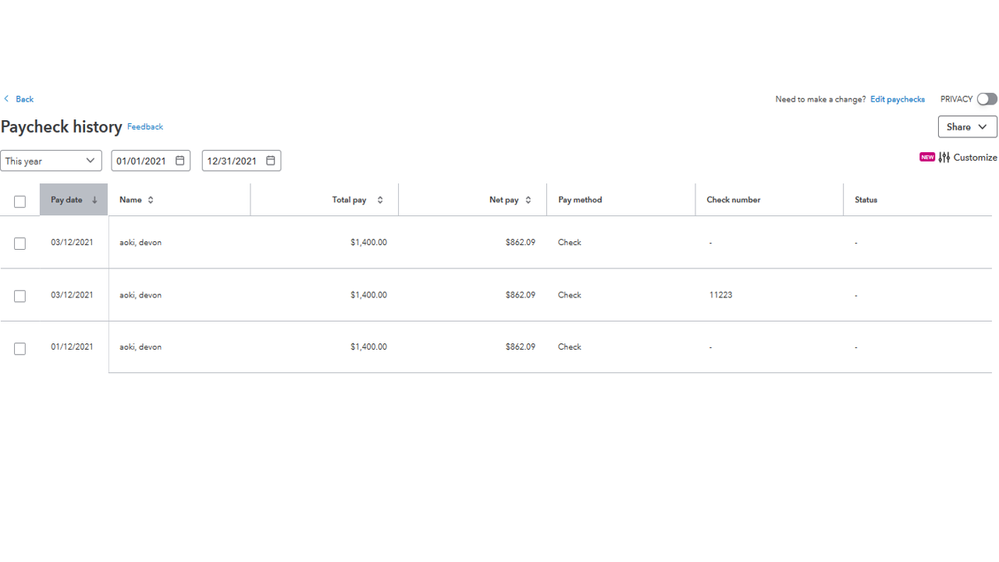The width and height of the screenshot is (999, 562).
Task: Expand the This year date range dropdown
Action: (51, 161)
